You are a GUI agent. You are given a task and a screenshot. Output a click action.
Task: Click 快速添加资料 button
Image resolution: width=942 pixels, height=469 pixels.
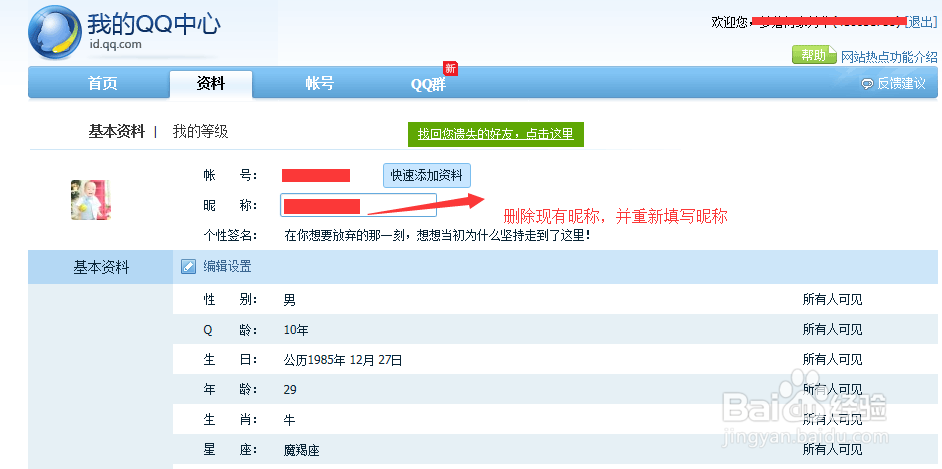tap(427, 175)
